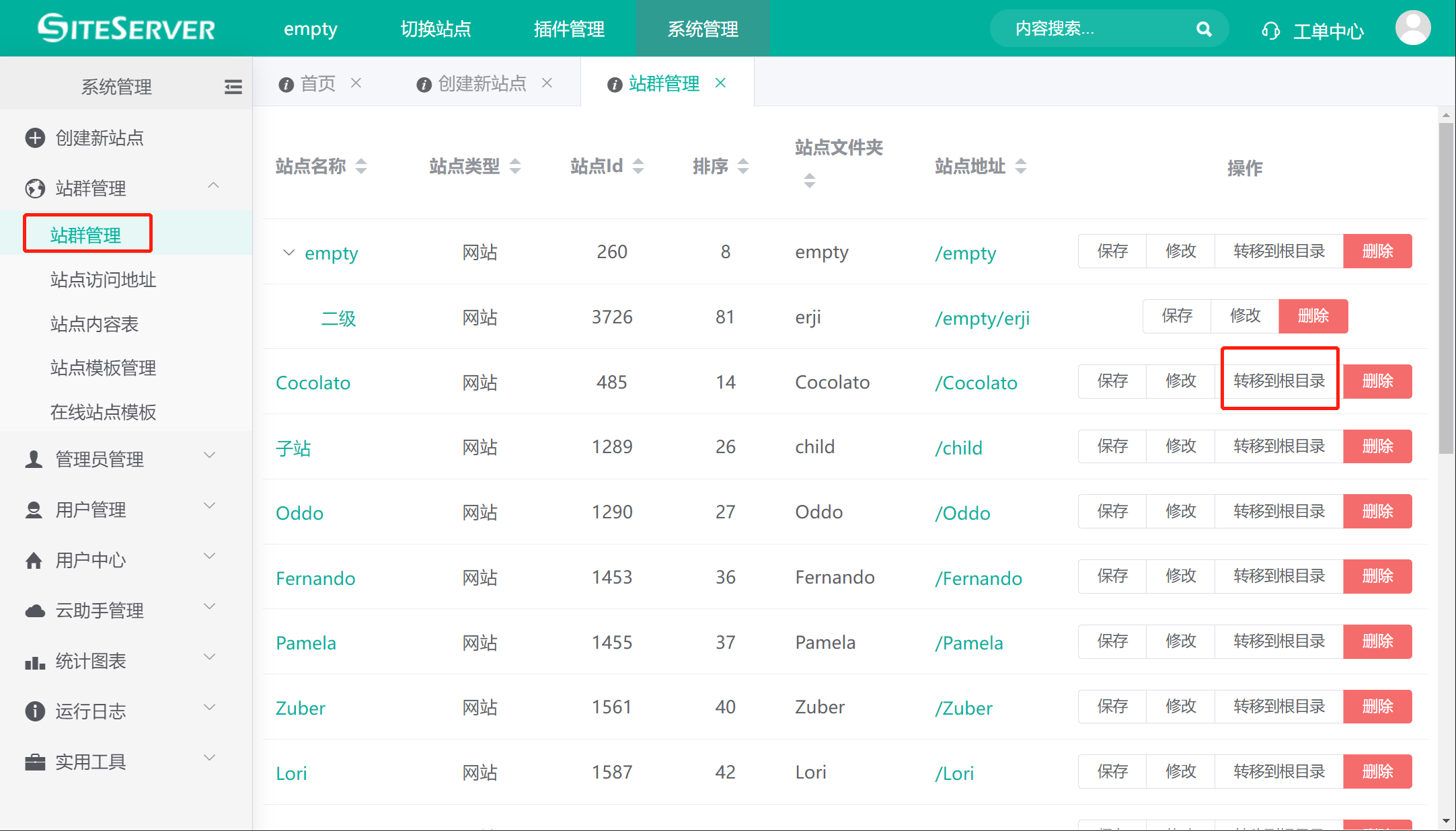The width and height of the screenshot is (1456, 831).
Task: Collapse the empty site row chevron
Action: click(289, 253)
